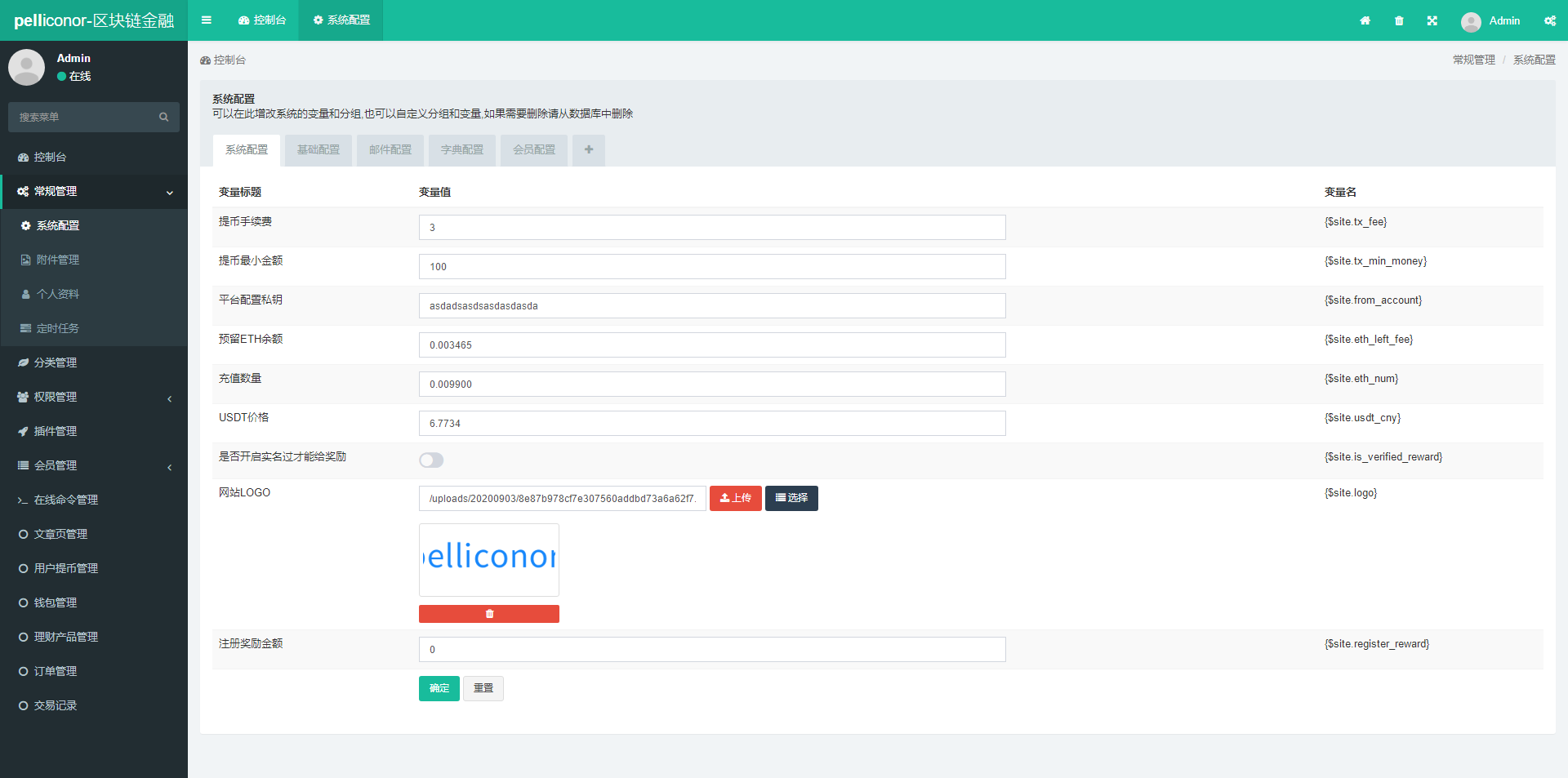Click the sidebar Admin profile picture

tap(26, 67)
